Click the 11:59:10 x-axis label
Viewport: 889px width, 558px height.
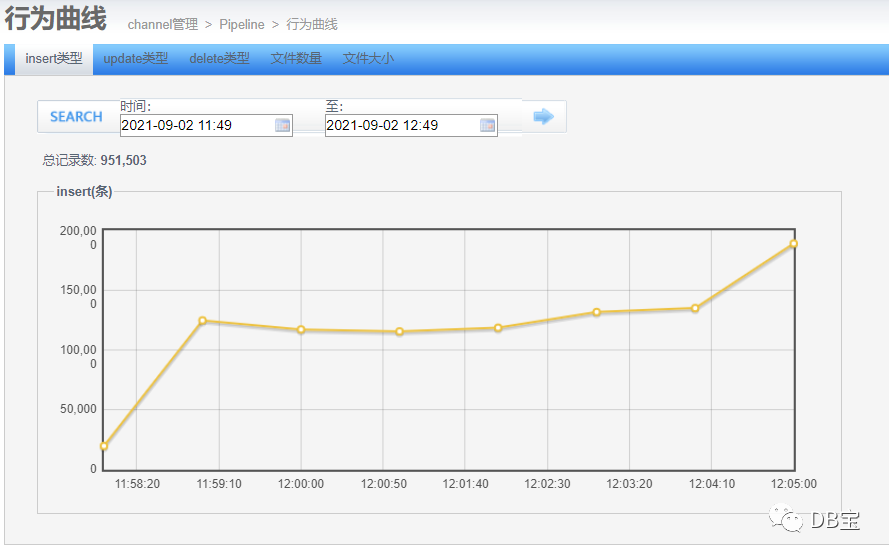coord(219,484)
